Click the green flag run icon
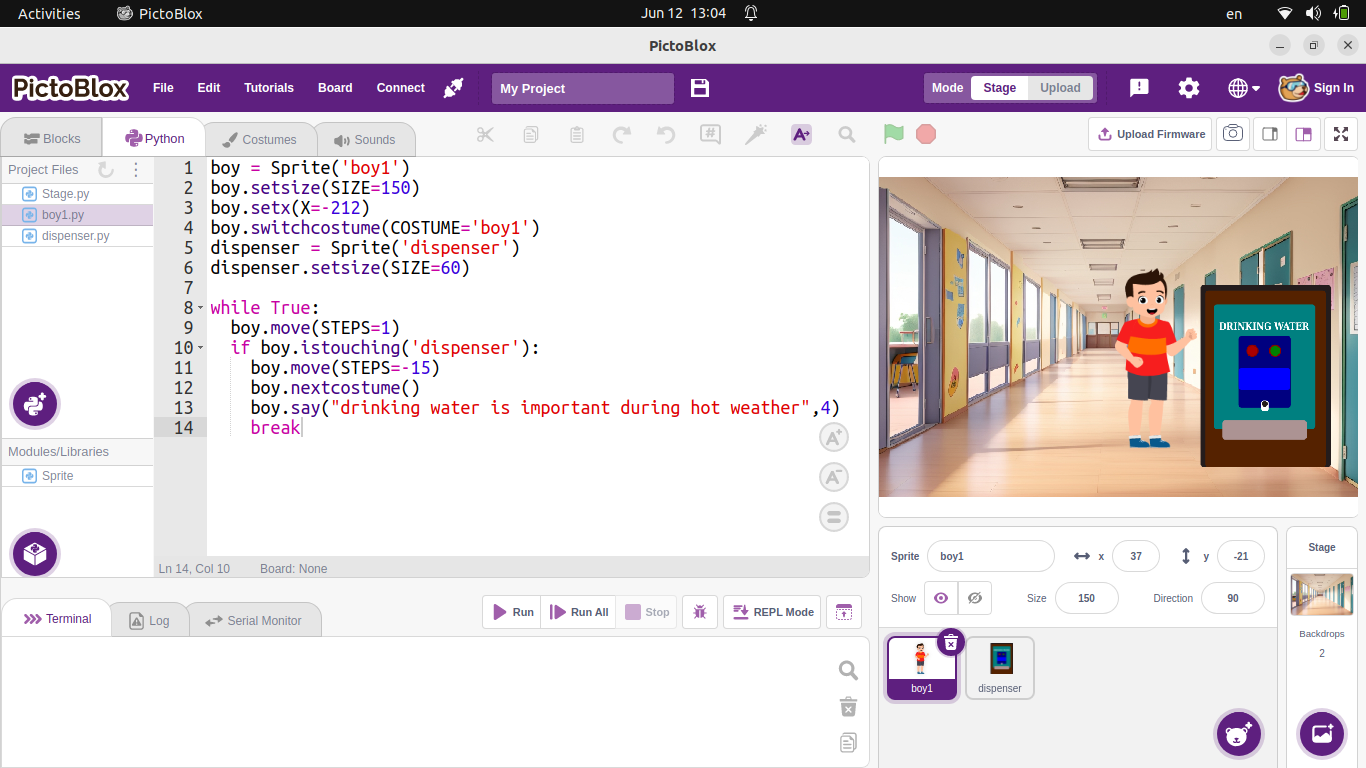Screen dimensions: 1366x768 (893, 134)
